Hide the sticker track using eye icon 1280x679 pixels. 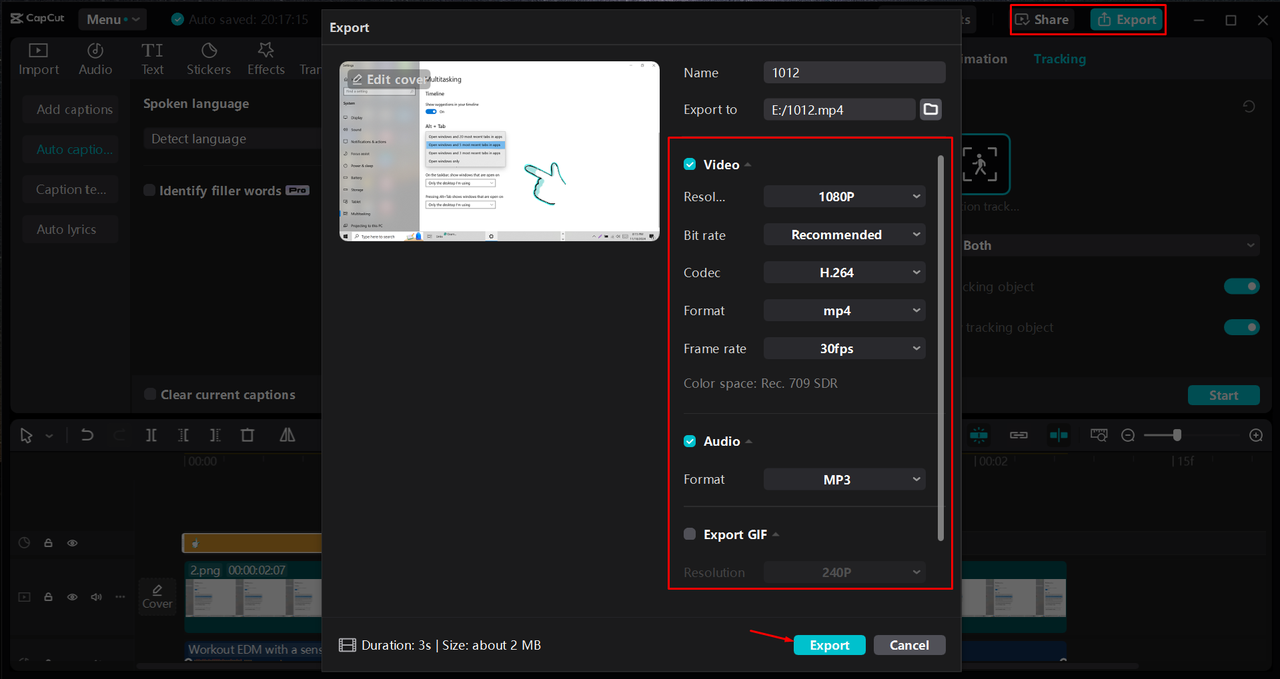click(72, 543)
